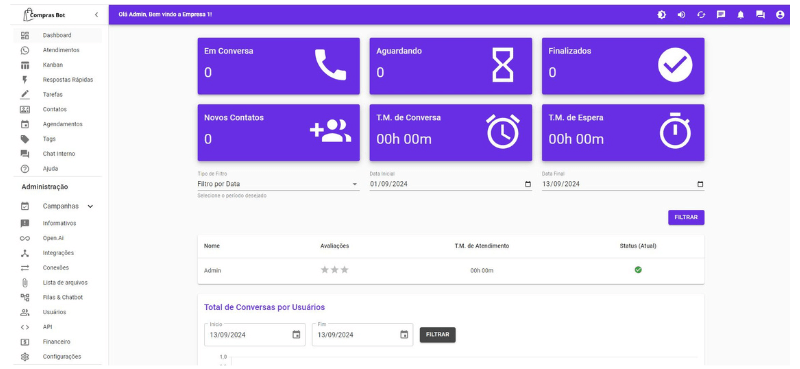The height and width of the screenshot is (369, 800).
Task: Go to Kanban board
Action: [x=58, y=65]
